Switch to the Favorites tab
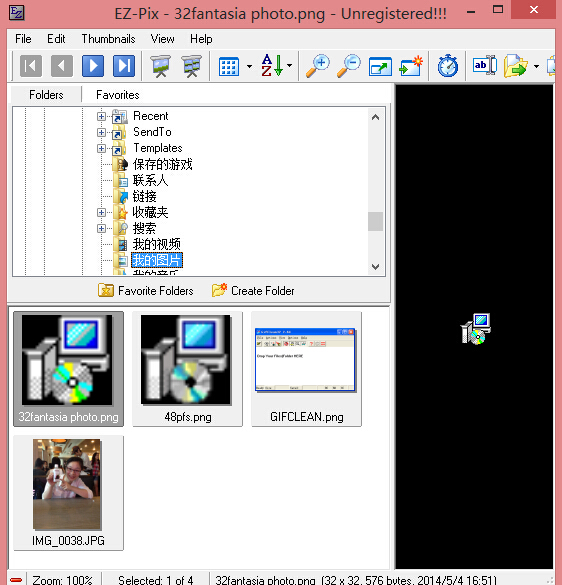The width and height of the screenshot is (562, 585). click(x=118, y=95)
